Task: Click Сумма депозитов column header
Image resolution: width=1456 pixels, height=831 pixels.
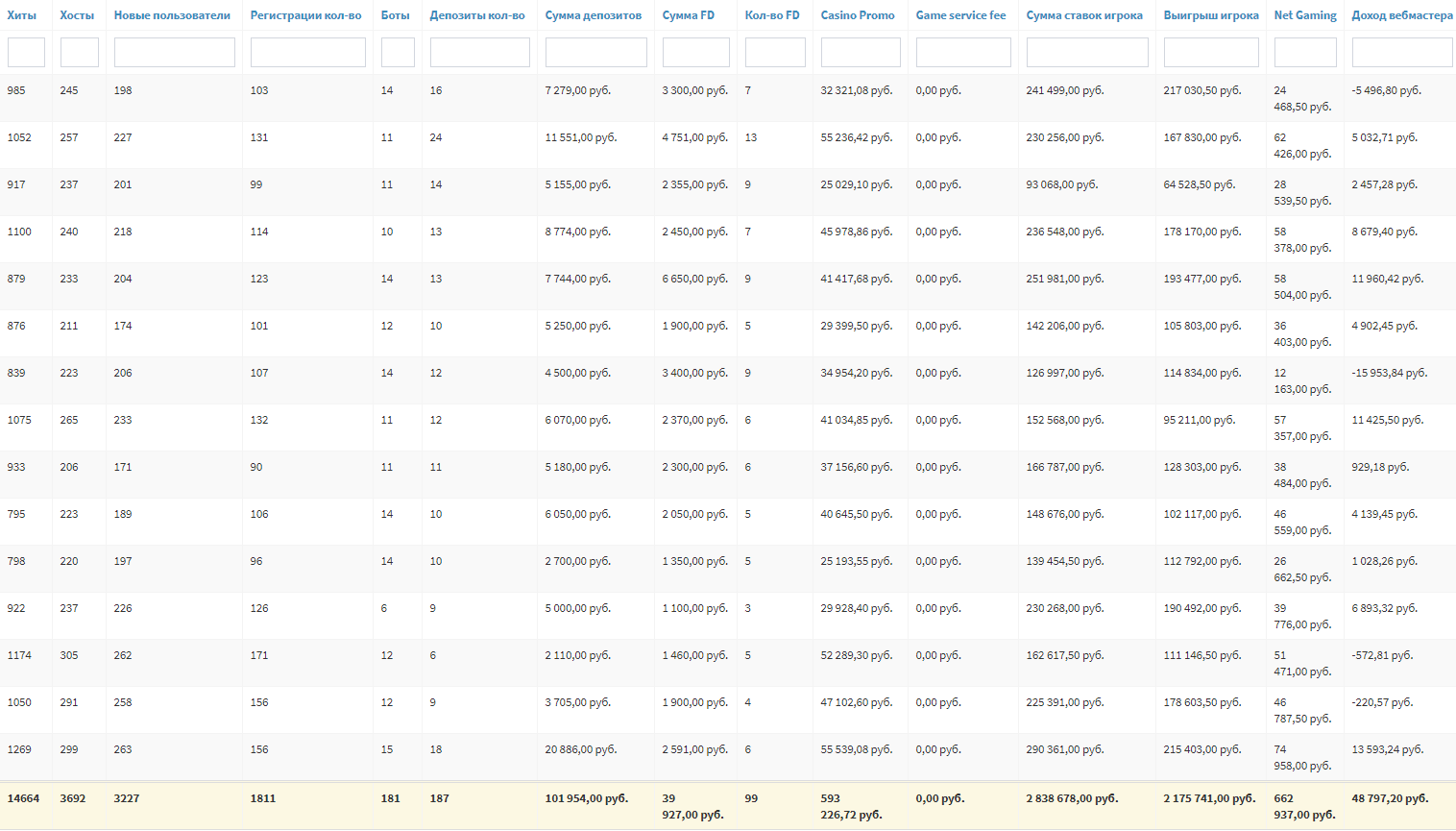Action: (x=593, y=15)
